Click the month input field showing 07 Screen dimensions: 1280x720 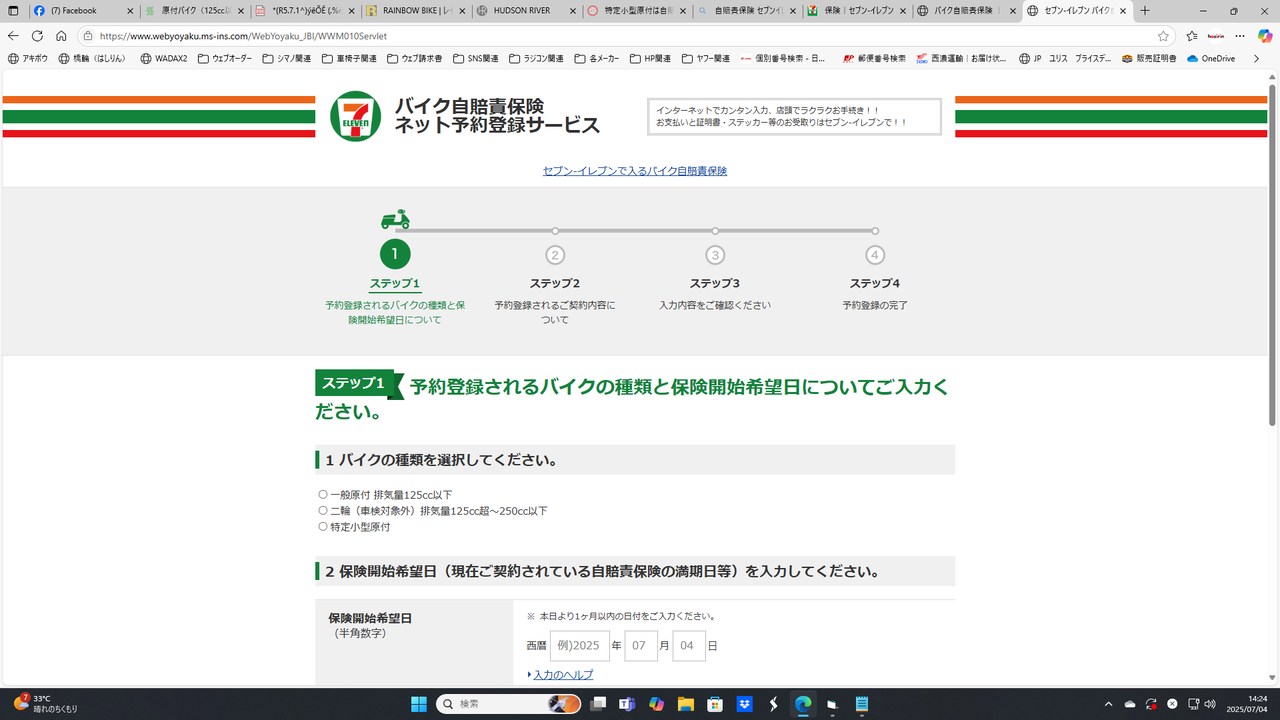point(641,646)
